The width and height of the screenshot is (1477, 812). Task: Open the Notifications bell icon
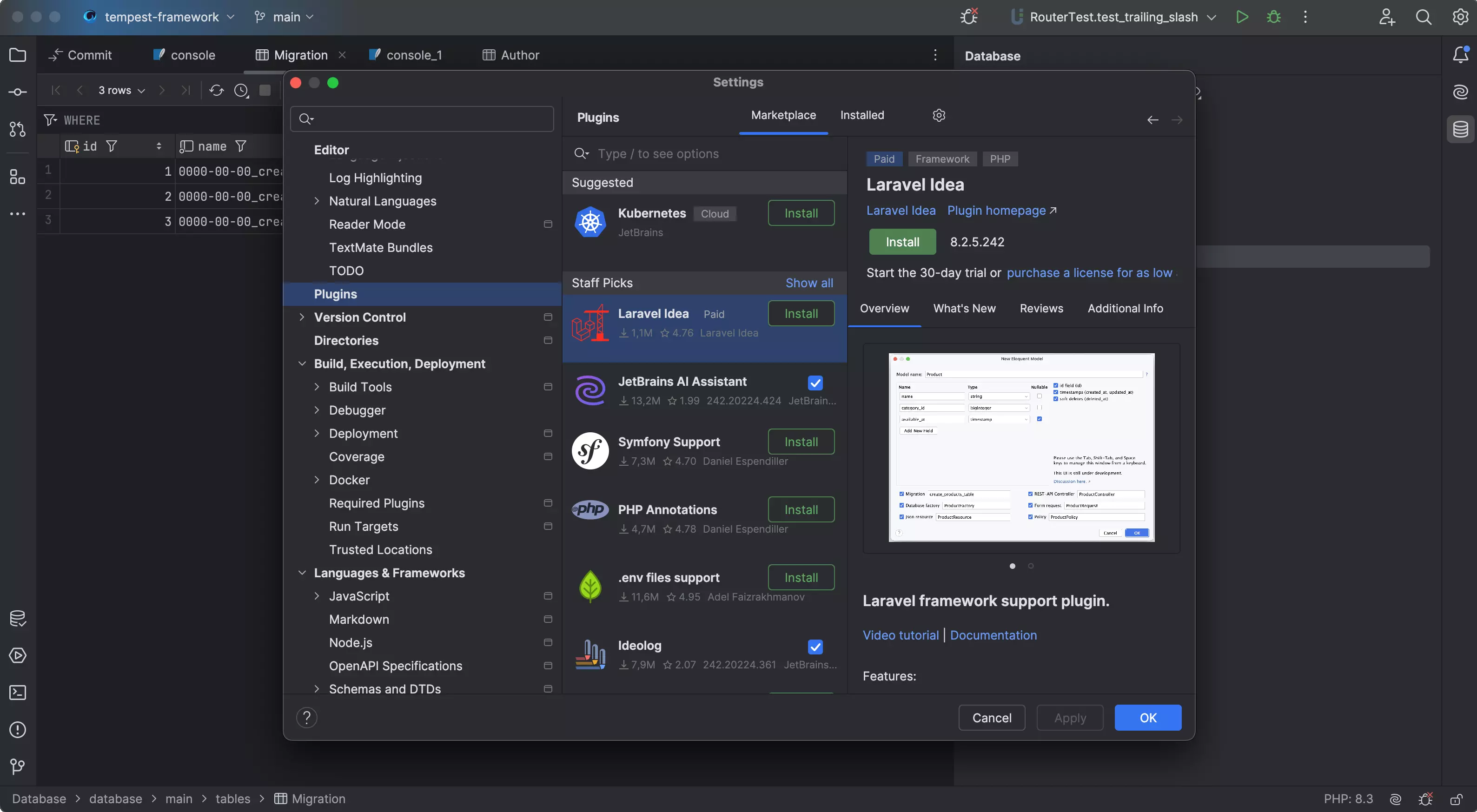(1460, 55)
